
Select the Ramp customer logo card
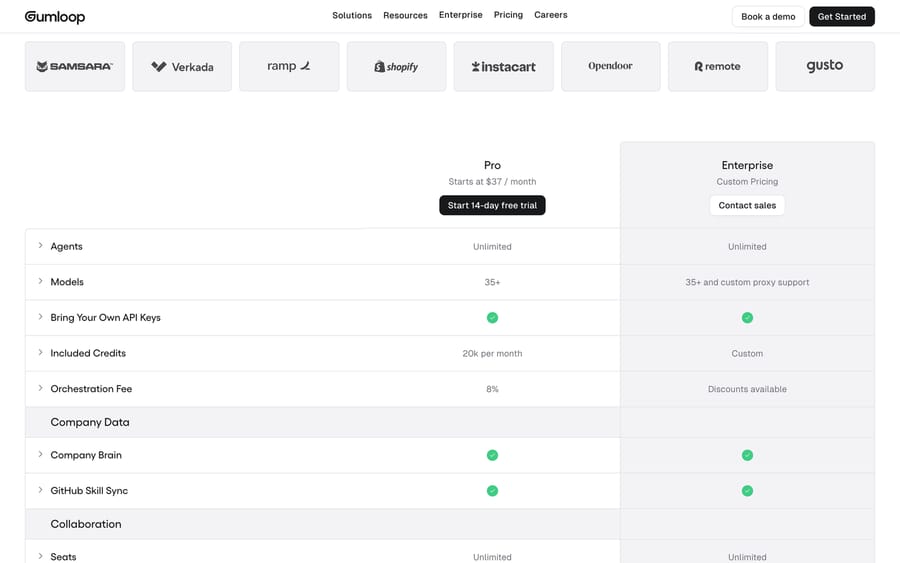289,67
